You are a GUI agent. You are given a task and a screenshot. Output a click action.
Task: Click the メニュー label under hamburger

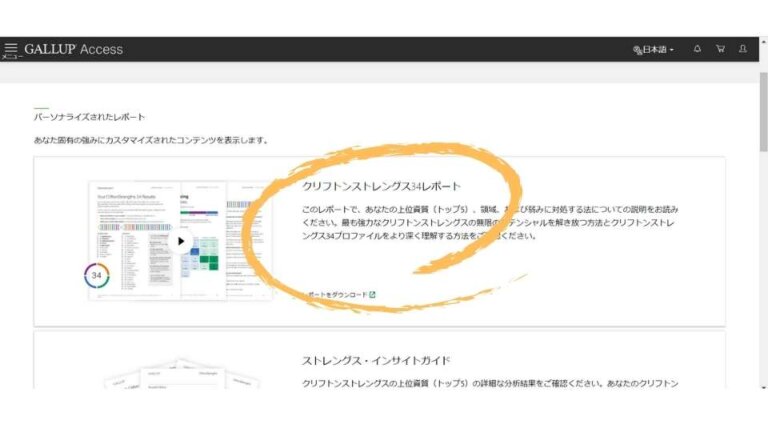pos(11,57)
